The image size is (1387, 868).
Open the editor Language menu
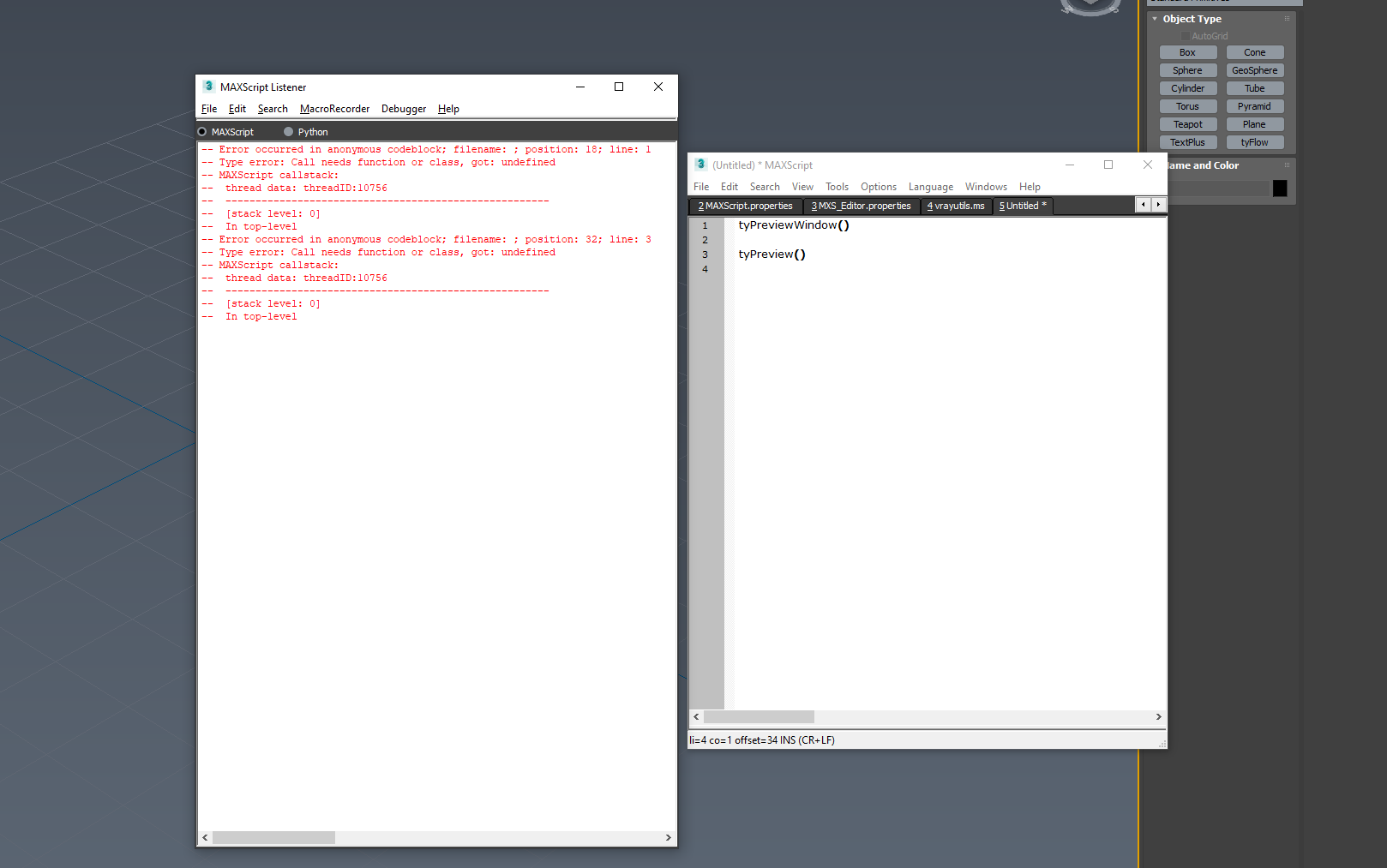click(x=931, y=187)
